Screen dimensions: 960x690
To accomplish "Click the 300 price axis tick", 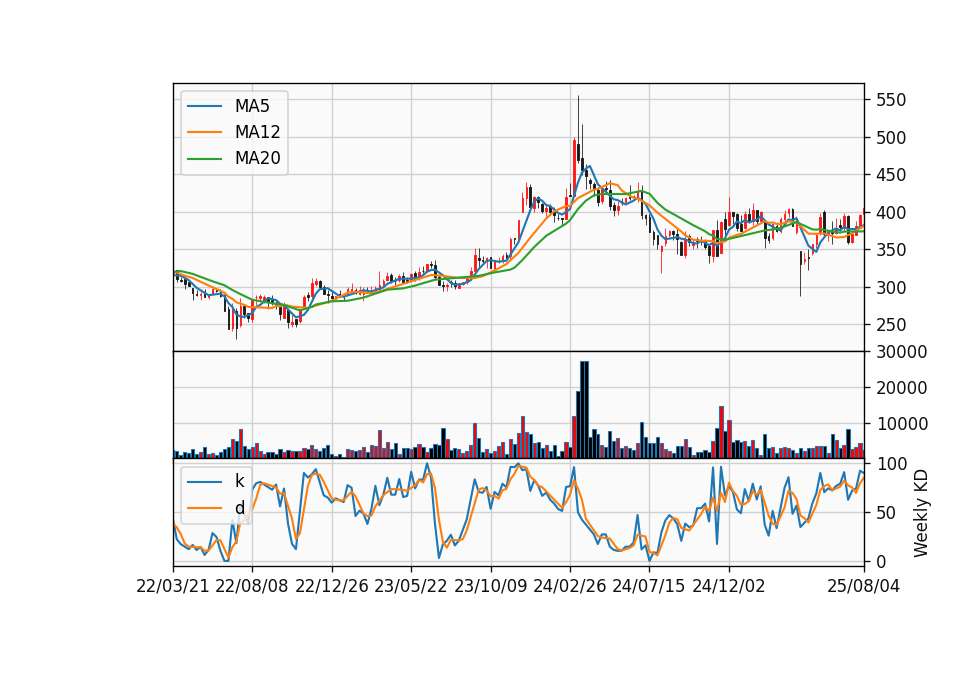I will [x=891, y=287].
